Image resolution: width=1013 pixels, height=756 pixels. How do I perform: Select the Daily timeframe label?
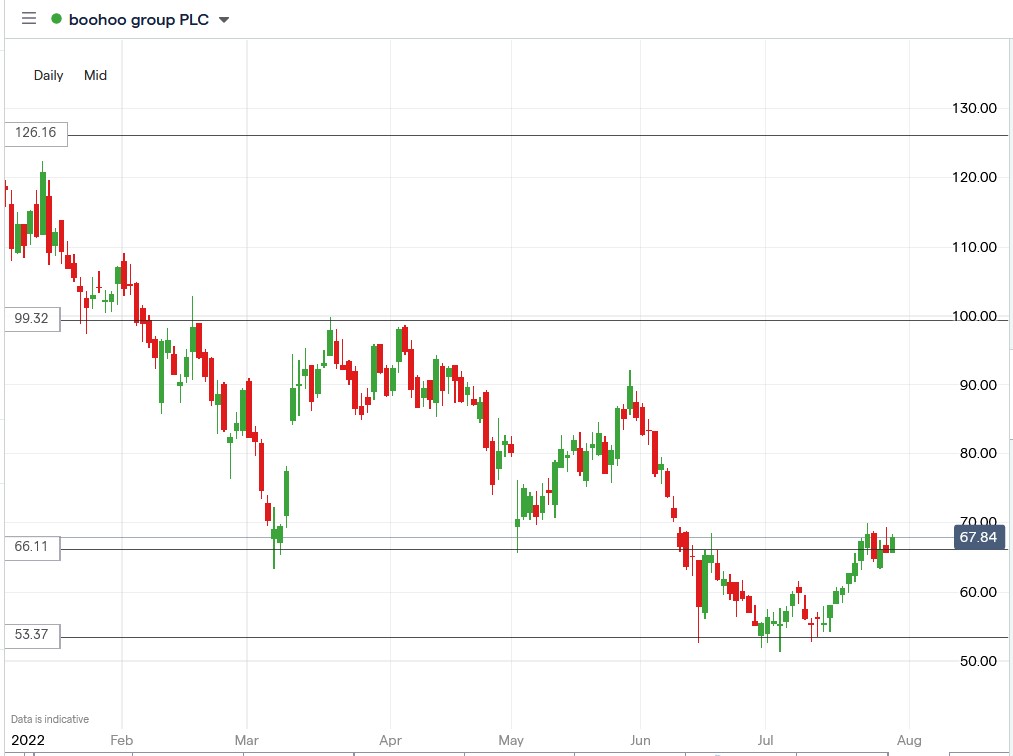tap(47, 75)
